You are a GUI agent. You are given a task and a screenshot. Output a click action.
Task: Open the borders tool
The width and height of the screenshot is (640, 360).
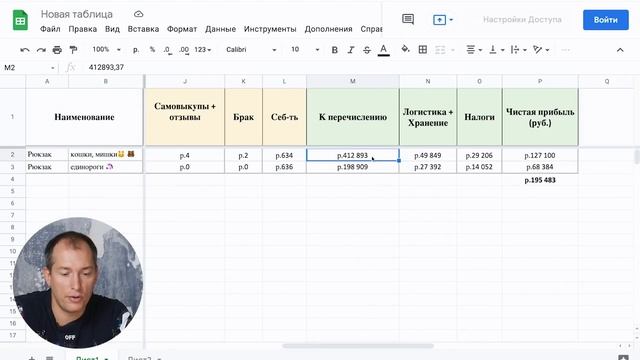(x=423, y=50)
